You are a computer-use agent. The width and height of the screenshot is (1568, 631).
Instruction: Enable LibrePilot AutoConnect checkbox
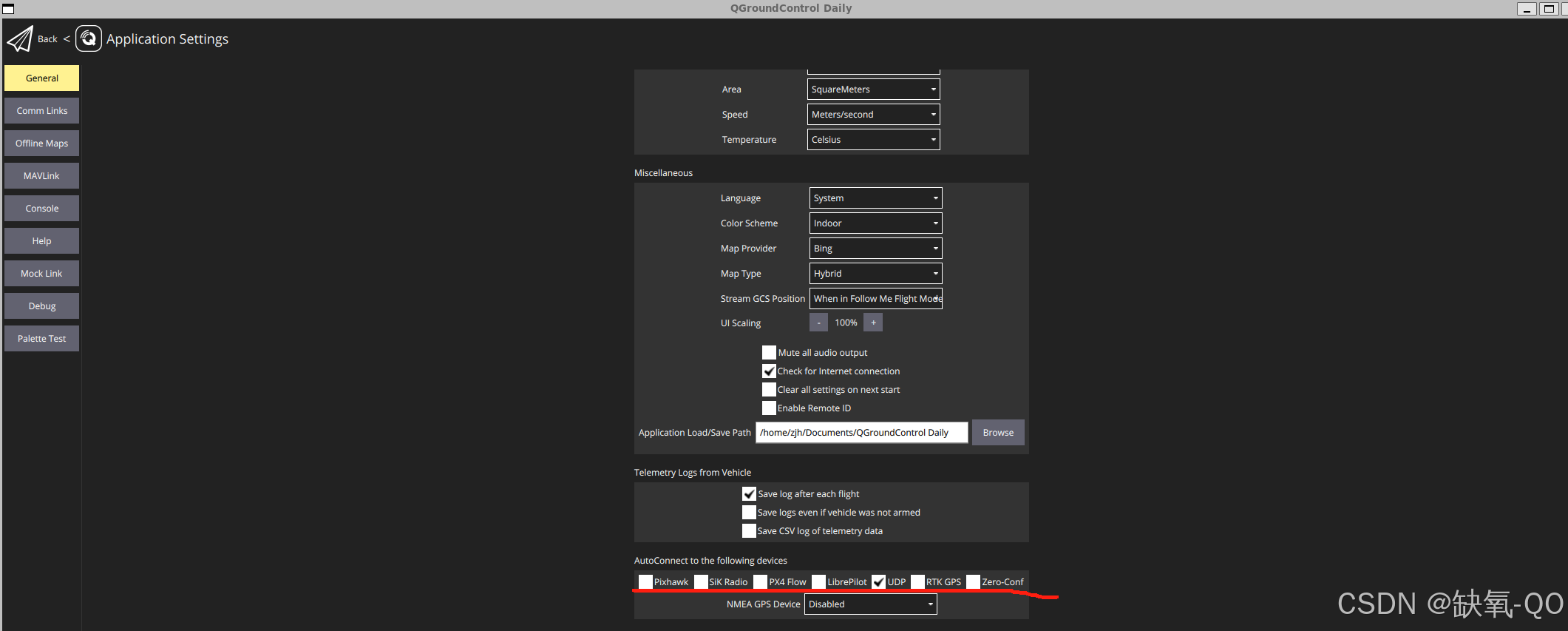pos(818,582)
